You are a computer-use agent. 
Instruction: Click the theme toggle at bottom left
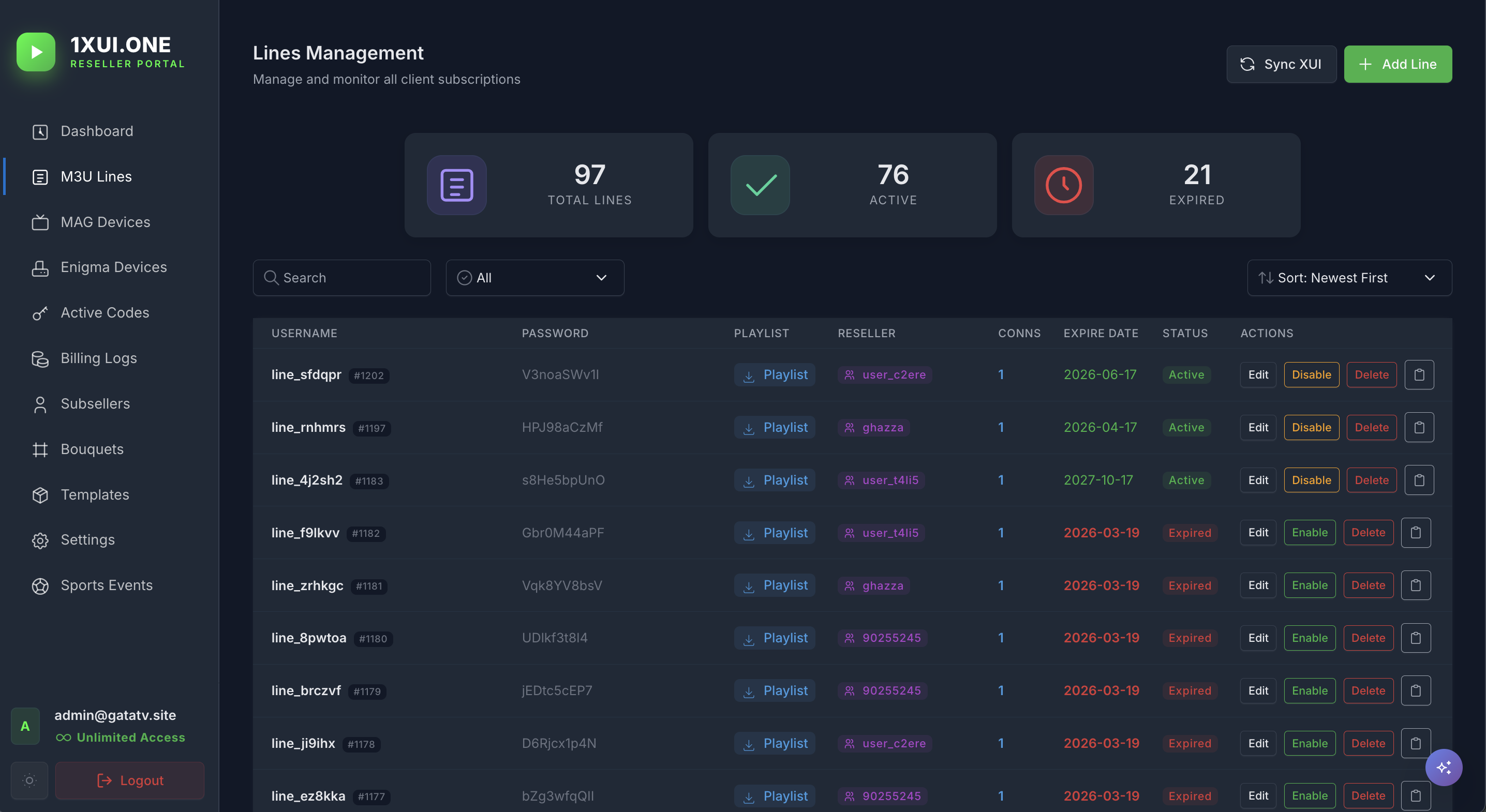click(29, 780)
